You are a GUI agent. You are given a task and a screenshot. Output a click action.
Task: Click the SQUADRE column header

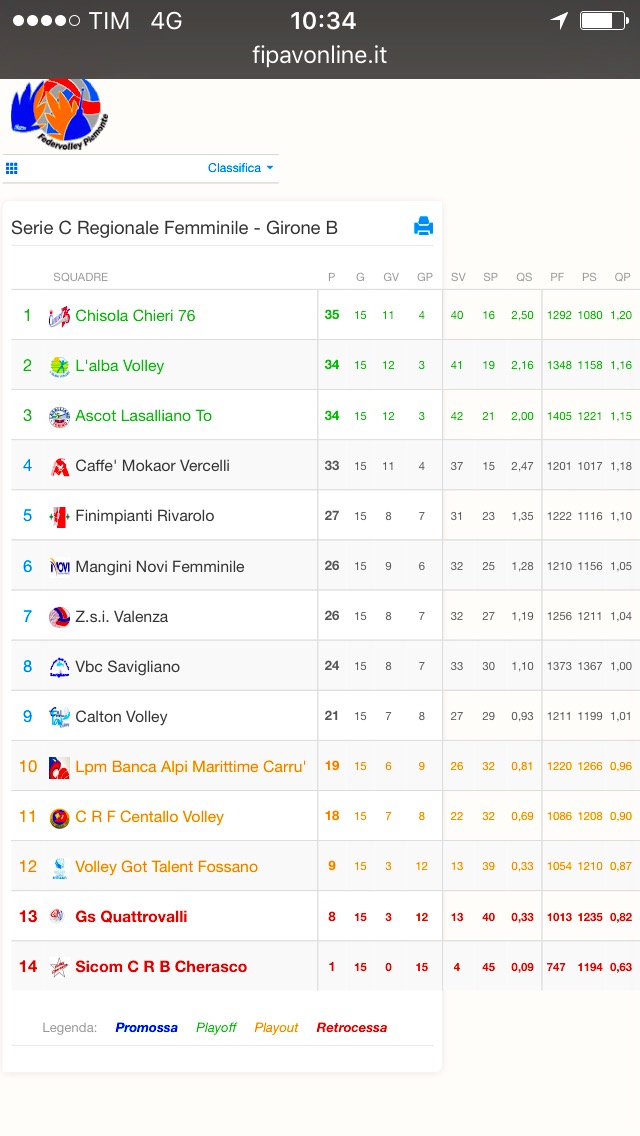[x=80, y=277]
